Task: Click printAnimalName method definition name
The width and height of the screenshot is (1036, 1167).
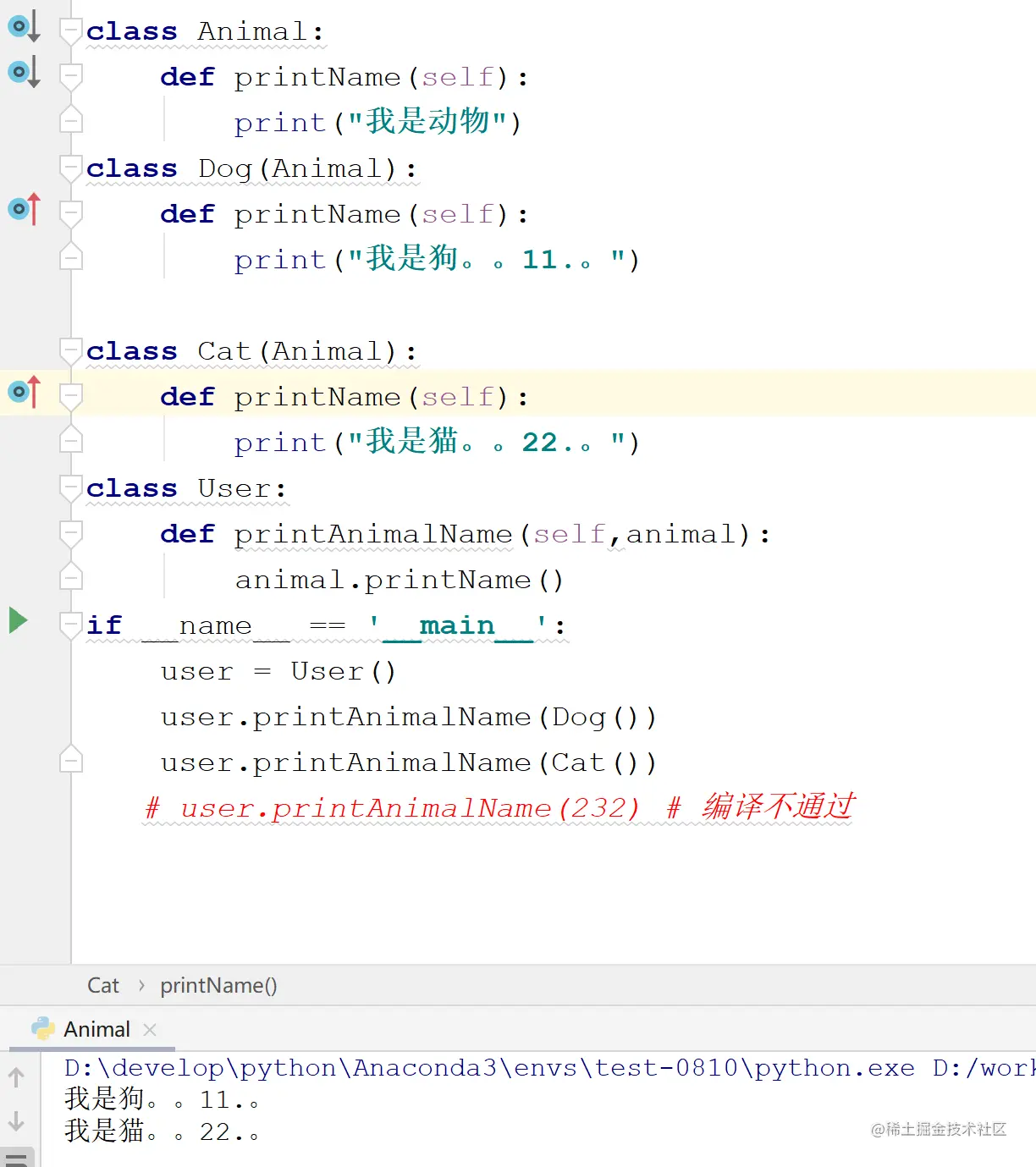Action: [x=373, y=534]
